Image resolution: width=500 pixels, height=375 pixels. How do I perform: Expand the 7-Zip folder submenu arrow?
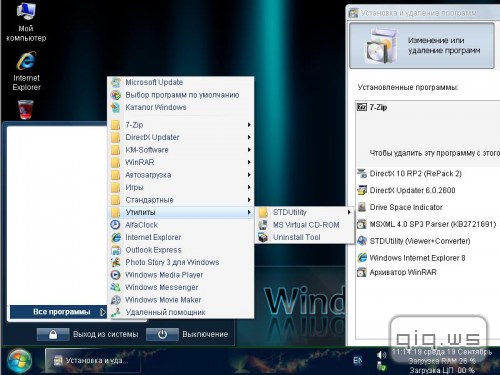click(249, 125)
